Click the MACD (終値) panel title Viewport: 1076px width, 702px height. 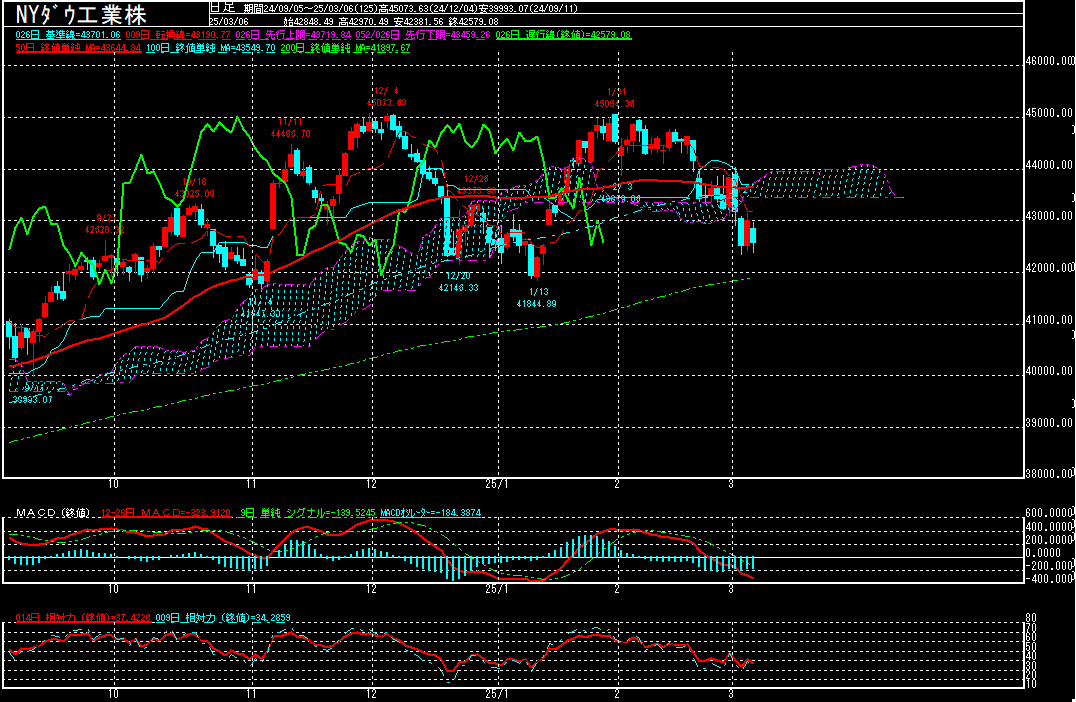pyautogui.click(x=53, y=513)
